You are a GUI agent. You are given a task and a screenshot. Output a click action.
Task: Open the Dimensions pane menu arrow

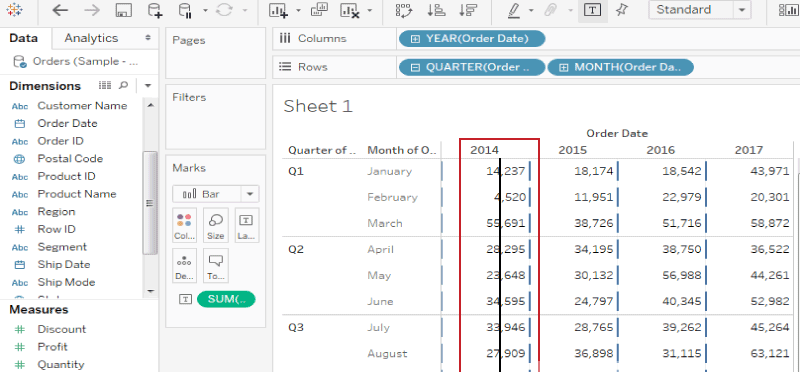(148, 86)
